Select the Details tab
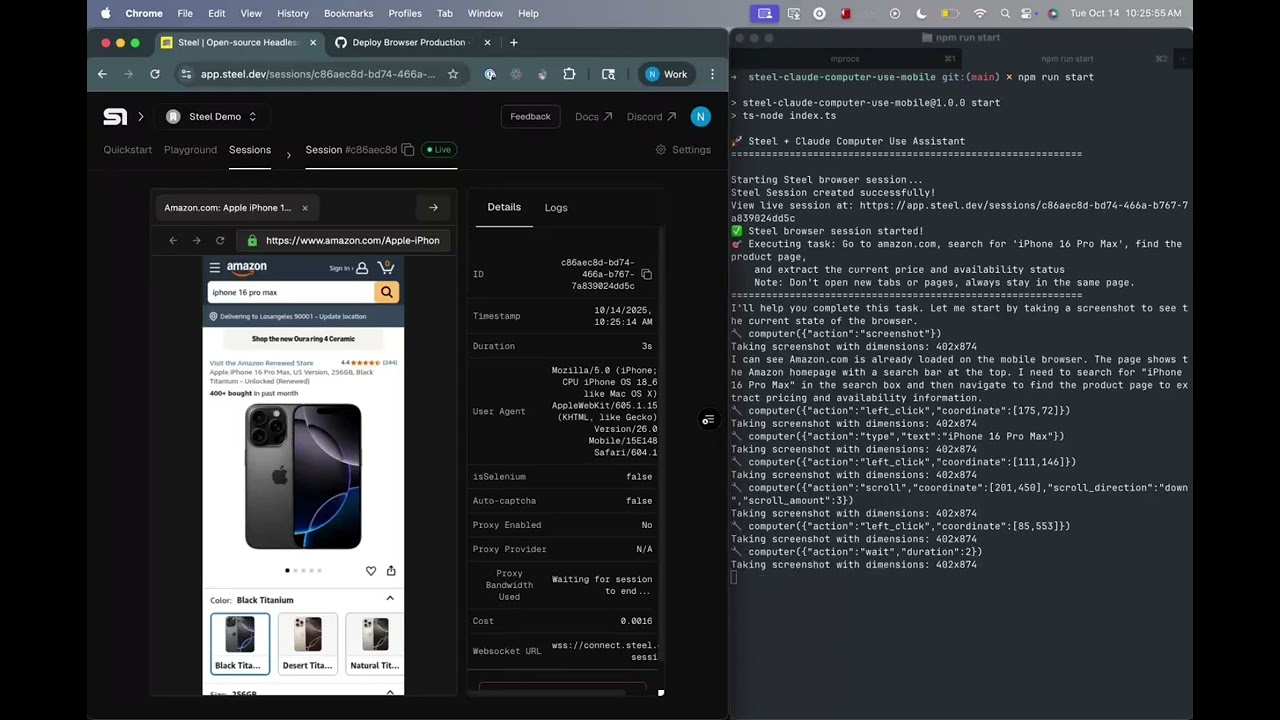This screenshot has height=720, width=1280. pyautogui.click(x=504, y=207)
